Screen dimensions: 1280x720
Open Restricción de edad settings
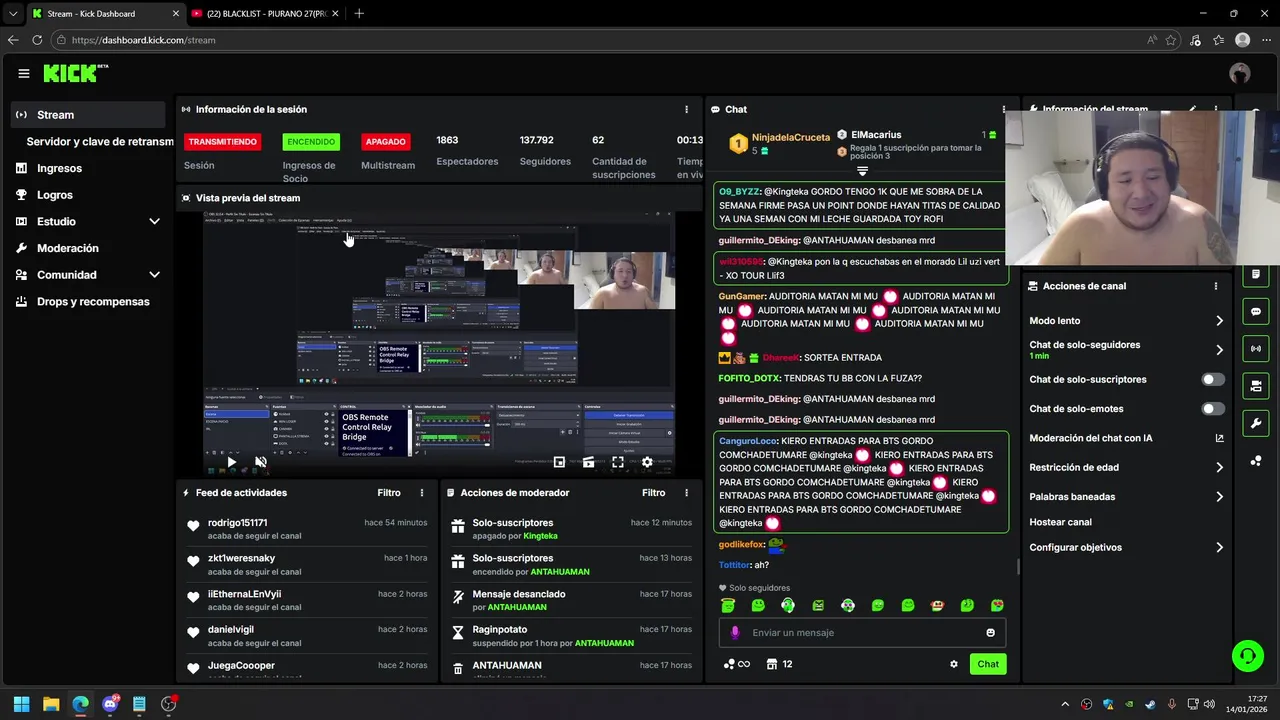click(x=1126, y=468)
